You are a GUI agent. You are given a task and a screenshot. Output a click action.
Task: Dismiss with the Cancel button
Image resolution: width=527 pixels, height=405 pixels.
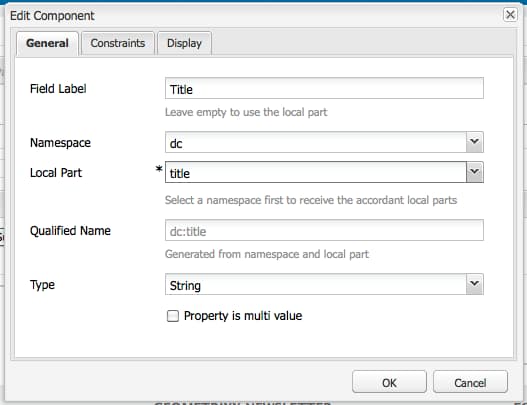coord(470,382)
